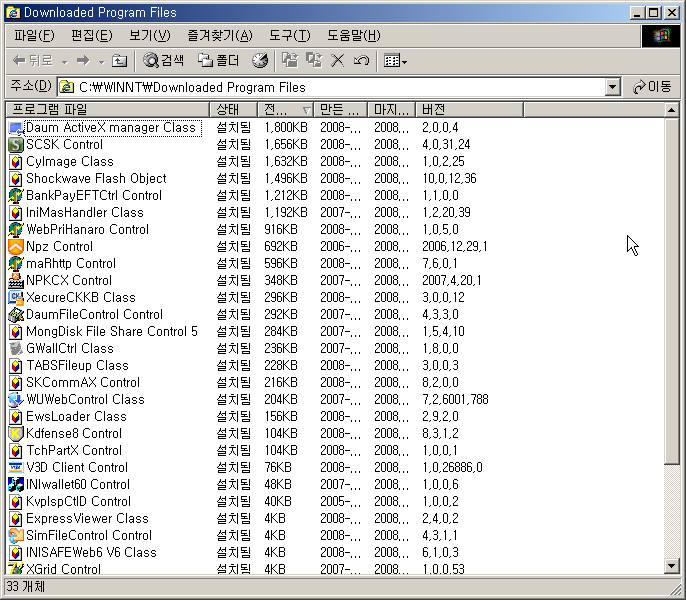
Task: Select the WUWebControl Class icon
Action: 16,400
